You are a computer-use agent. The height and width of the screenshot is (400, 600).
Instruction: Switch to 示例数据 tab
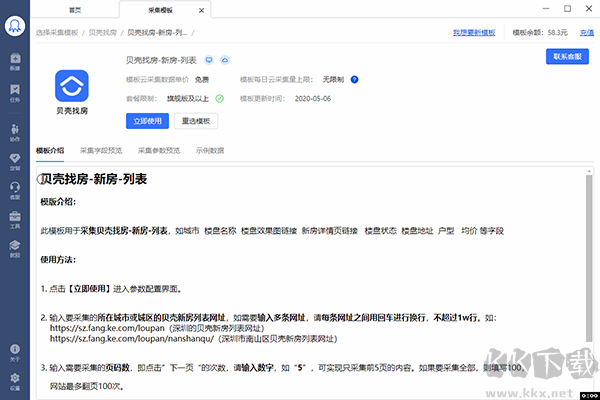click(210, 150)
